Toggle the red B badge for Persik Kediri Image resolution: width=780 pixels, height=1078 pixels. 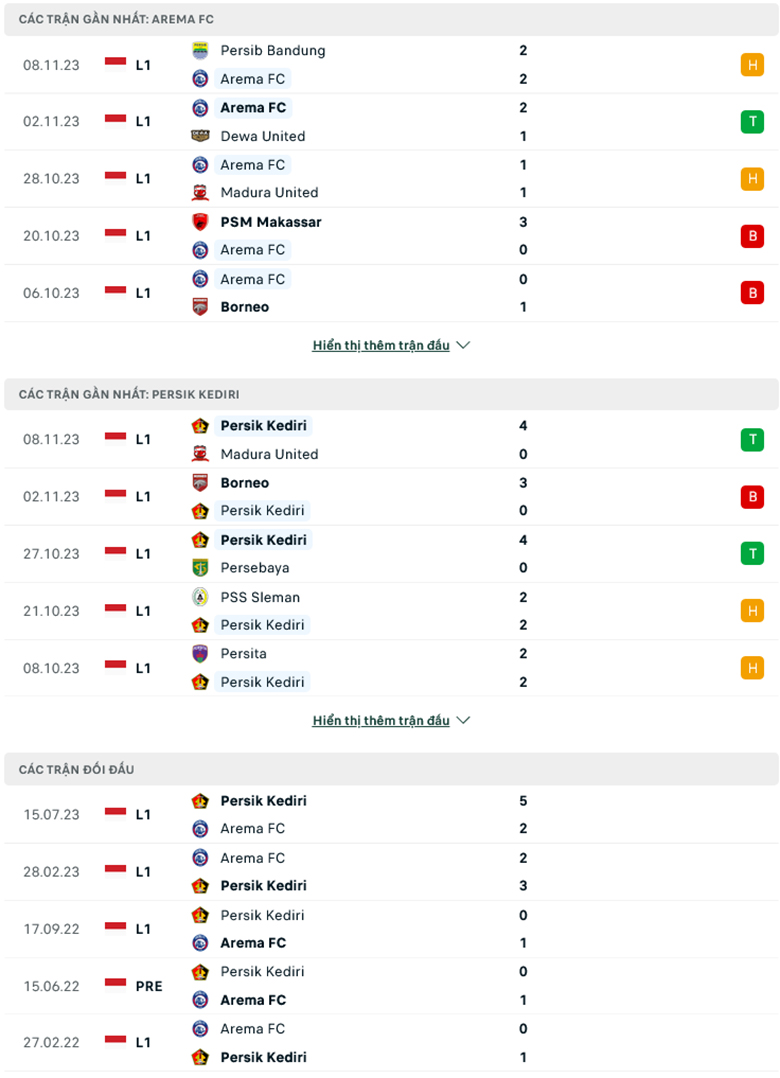coord(752,496)
